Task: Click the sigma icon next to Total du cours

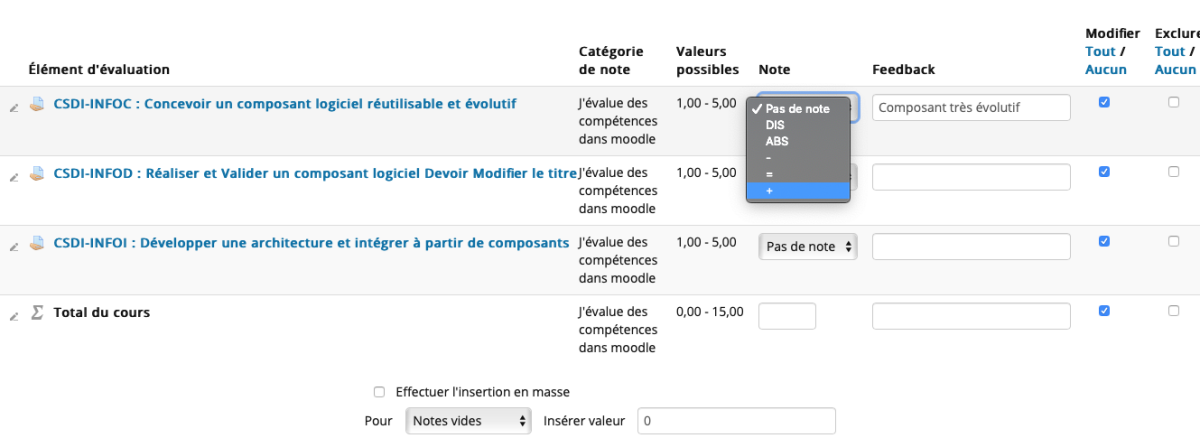Action: 37,313
